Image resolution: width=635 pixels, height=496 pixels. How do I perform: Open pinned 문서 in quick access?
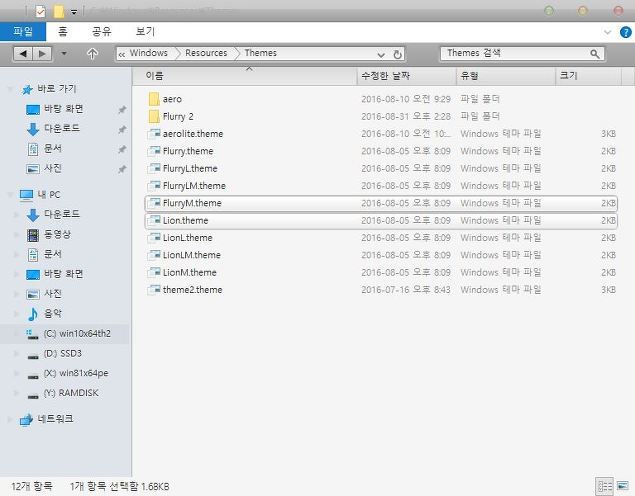point(53,148)
